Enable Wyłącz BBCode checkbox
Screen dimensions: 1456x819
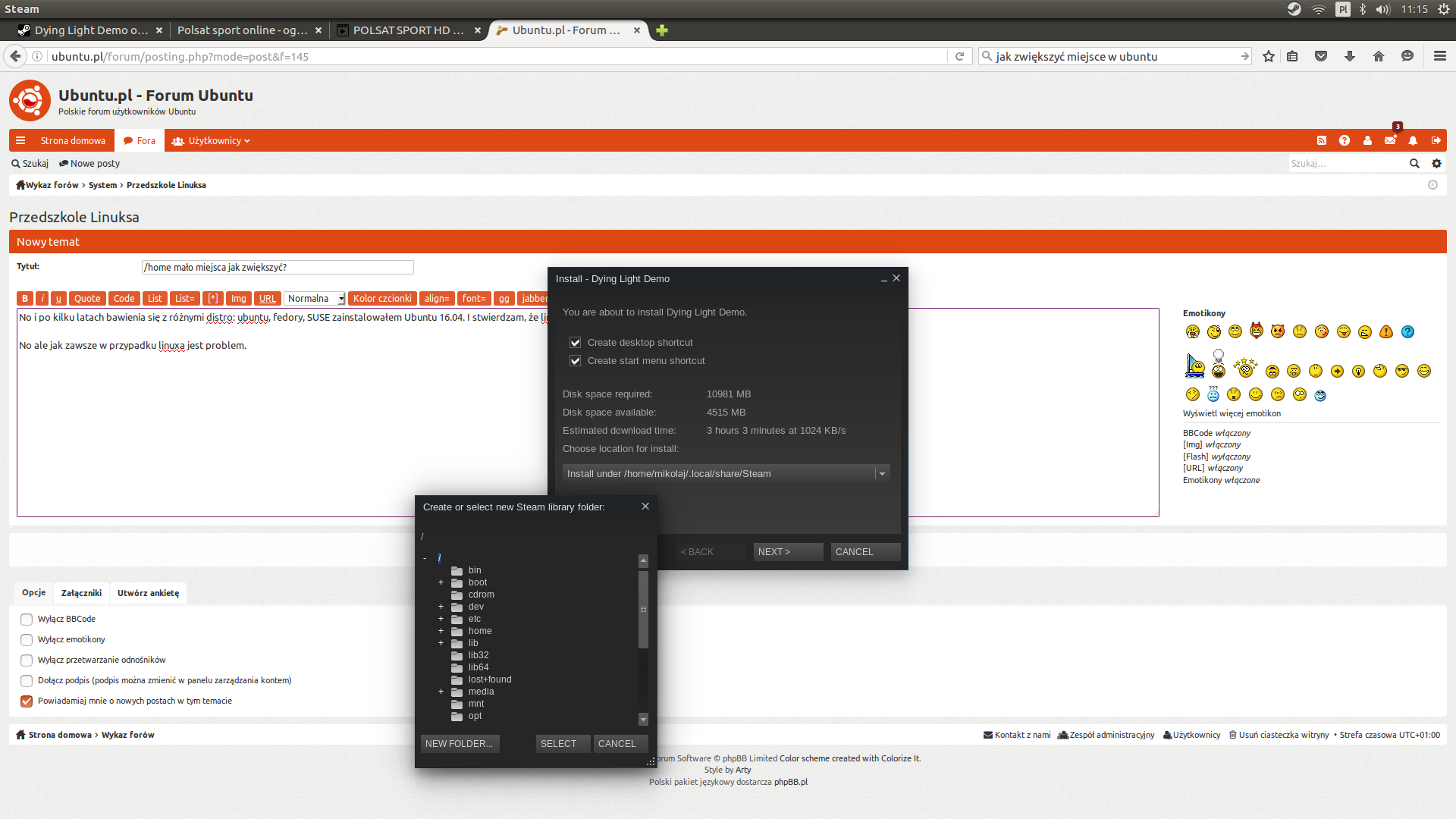27,620
